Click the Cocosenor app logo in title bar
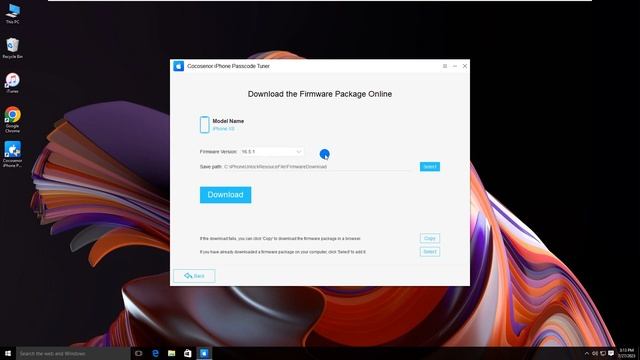 pyautogui.click(x=178, y=66)
